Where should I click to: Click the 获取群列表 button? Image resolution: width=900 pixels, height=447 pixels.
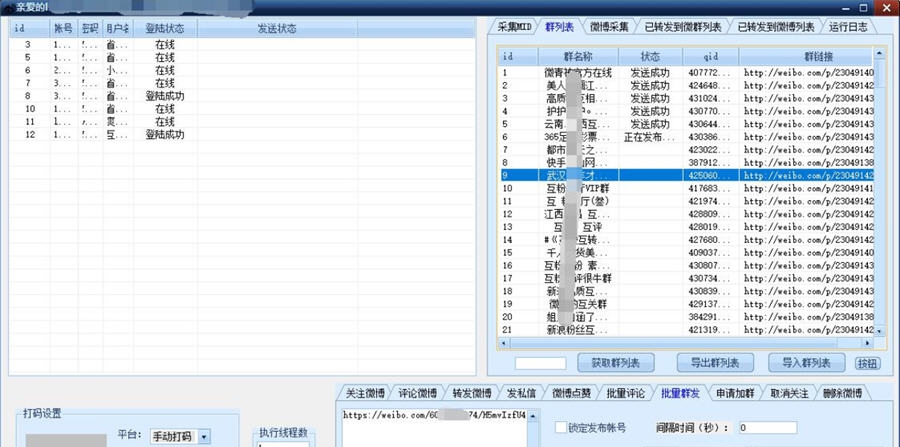tap(615, 363)
